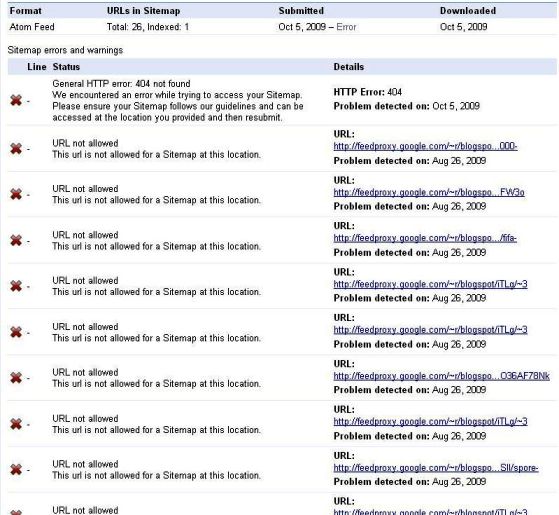The width and height of the screenshot is (559, 515).
Task: Select the Submitted column header
Action: point(301,11)
